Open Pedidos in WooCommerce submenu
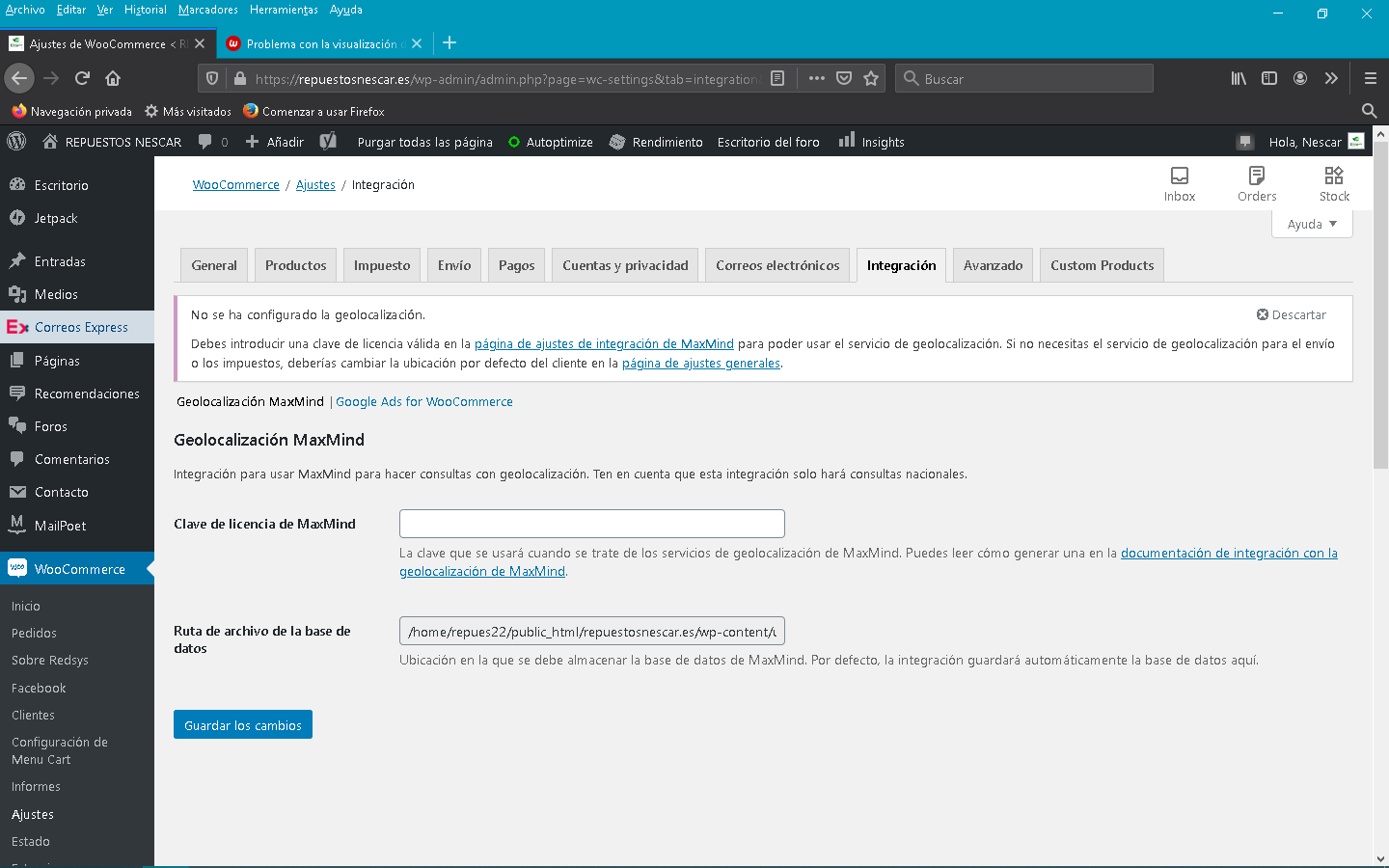The height and width of the screenshot is (868, 1389). [35, 633]
